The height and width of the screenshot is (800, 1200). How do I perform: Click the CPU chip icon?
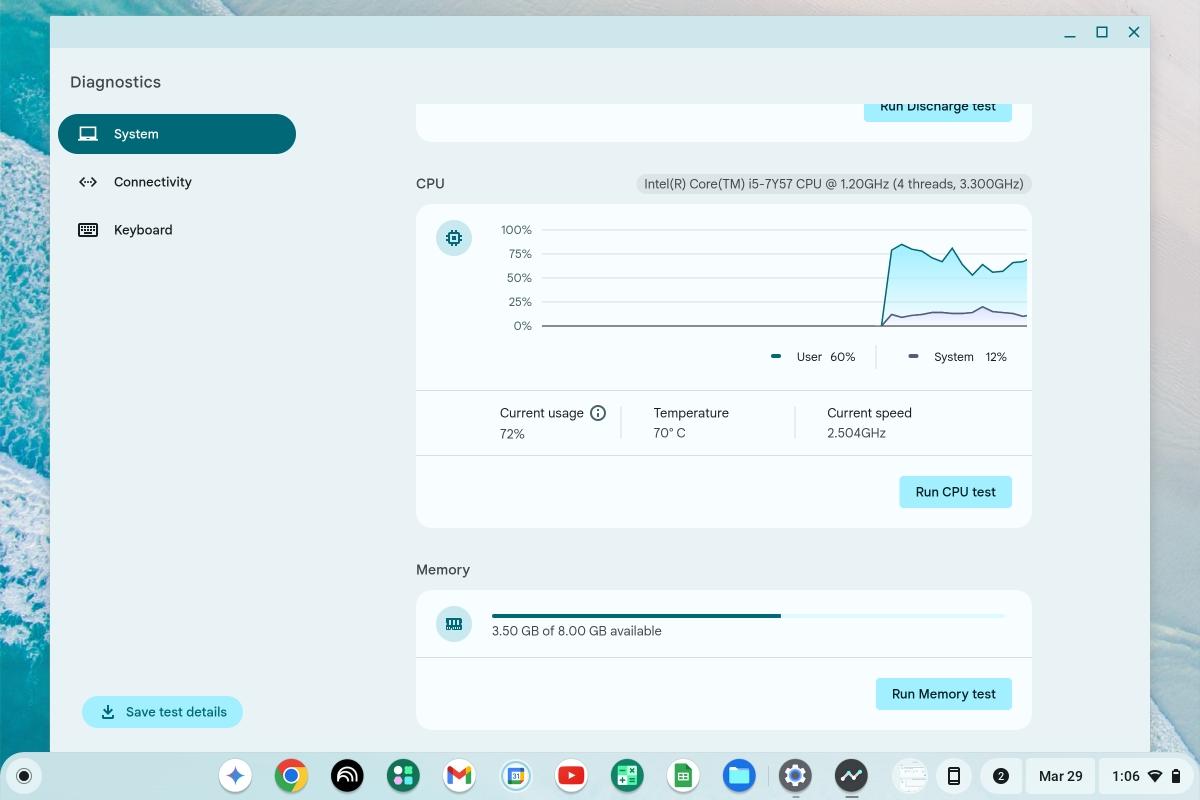(454, 238)
